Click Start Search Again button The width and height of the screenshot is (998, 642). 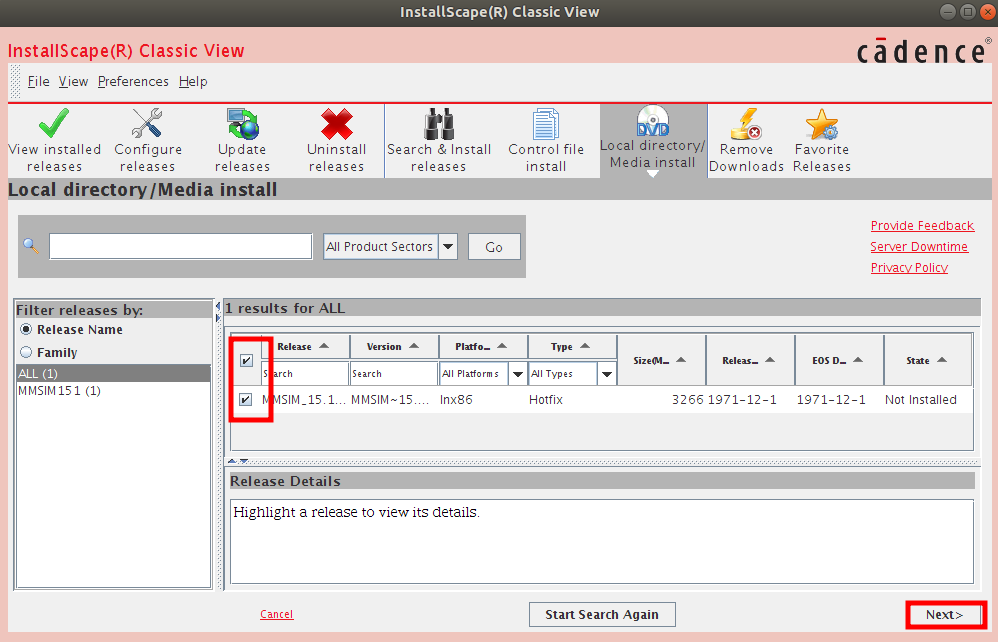(x=602, y=615)
